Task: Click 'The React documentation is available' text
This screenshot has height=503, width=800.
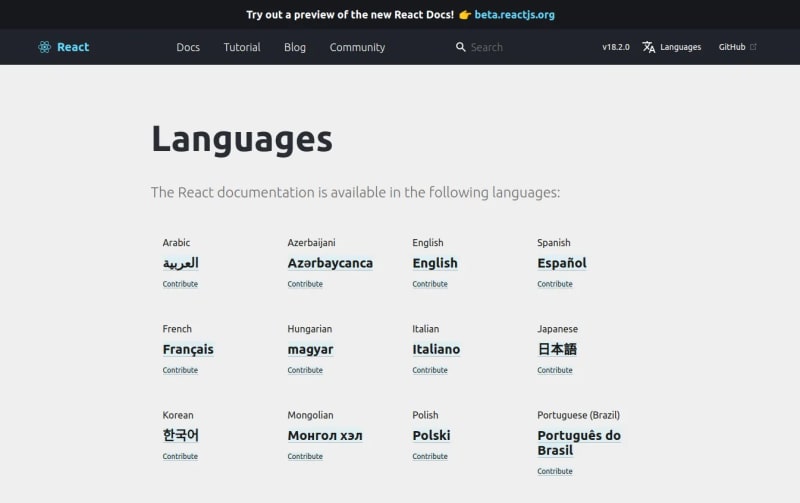Action: coord(355,192)
